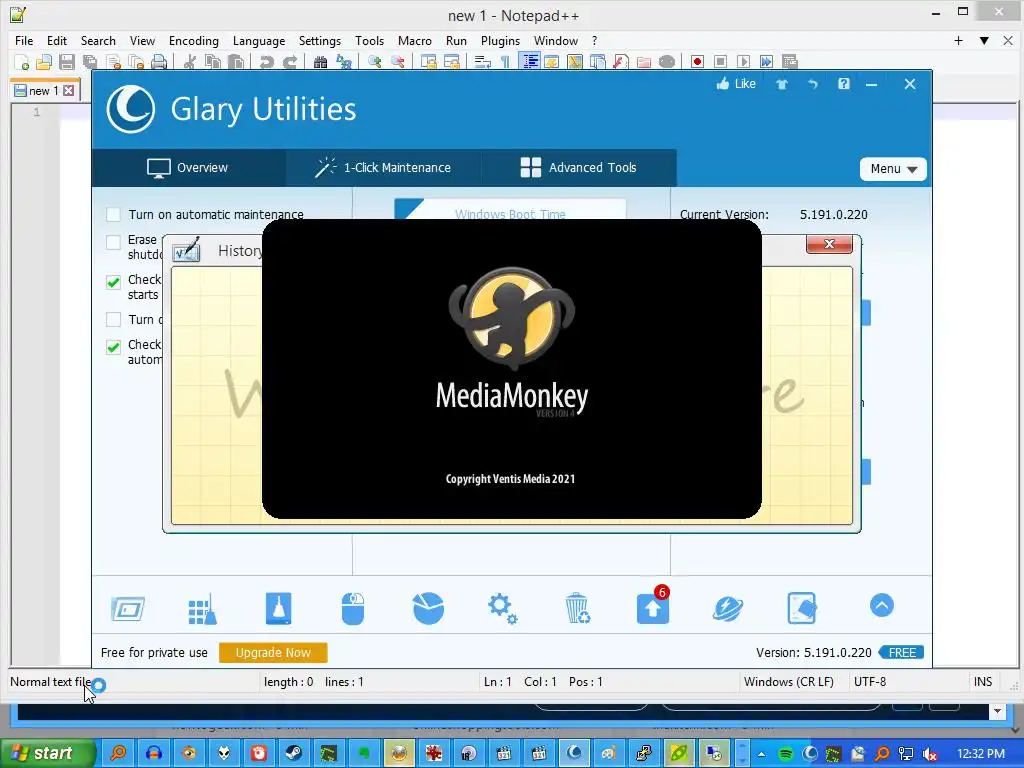Click Notepad++ New file toolbar icon
The width and height of the screenshot is (1024, 768).
[x=22, y=62]
